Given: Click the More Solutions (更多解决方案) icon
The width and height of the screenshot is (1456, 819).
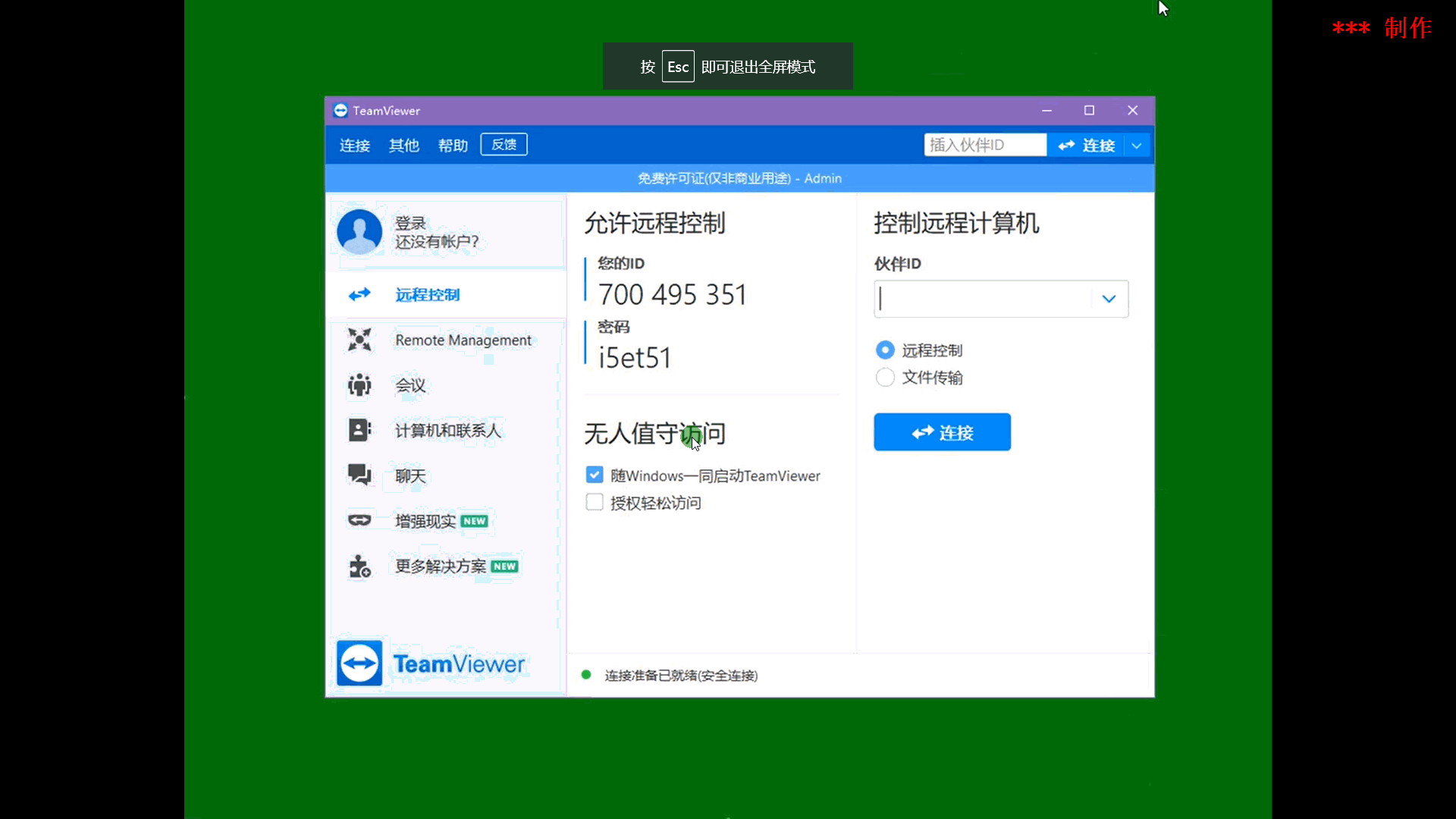Looking at the screenshot, I should (359, 566).
